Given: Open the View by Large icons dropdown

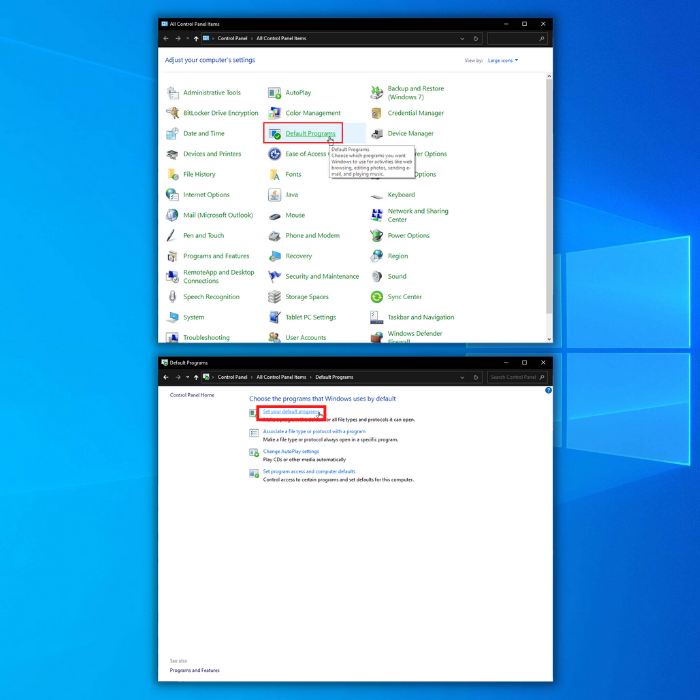Looking at the screenshot, I should click(x=503, y=60).
